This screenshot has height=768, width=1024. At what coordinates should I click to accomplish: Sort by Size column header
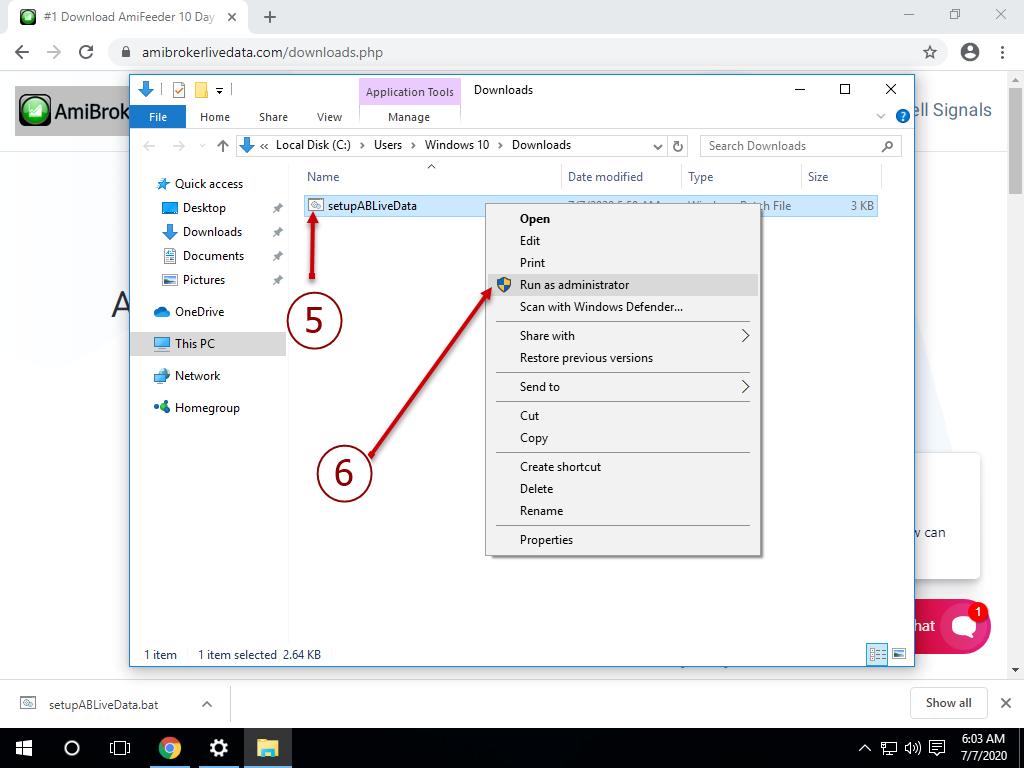point(818,177)
